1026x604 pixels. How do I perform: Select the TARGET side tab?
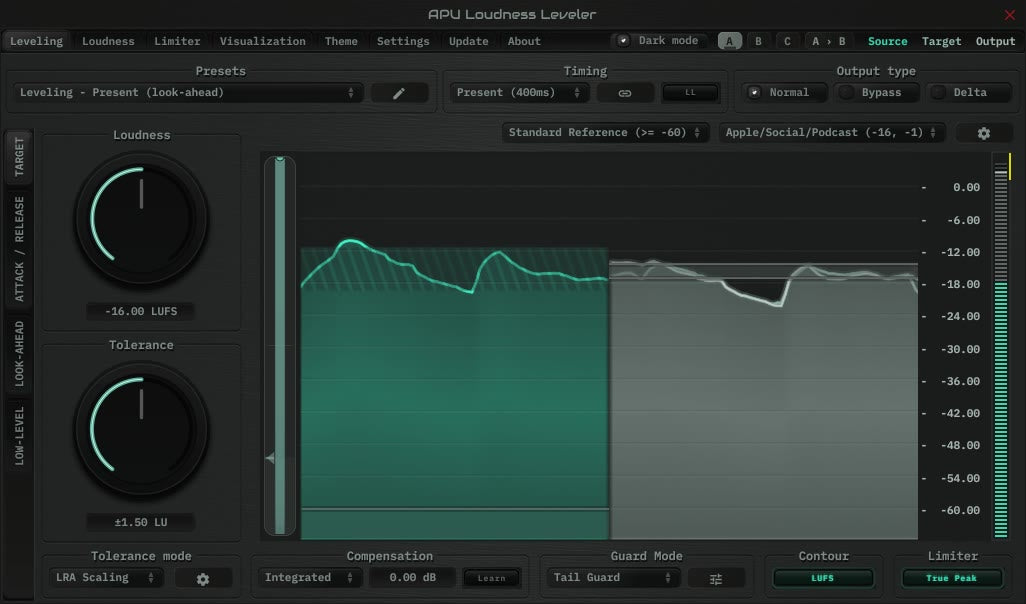[19, 157]
